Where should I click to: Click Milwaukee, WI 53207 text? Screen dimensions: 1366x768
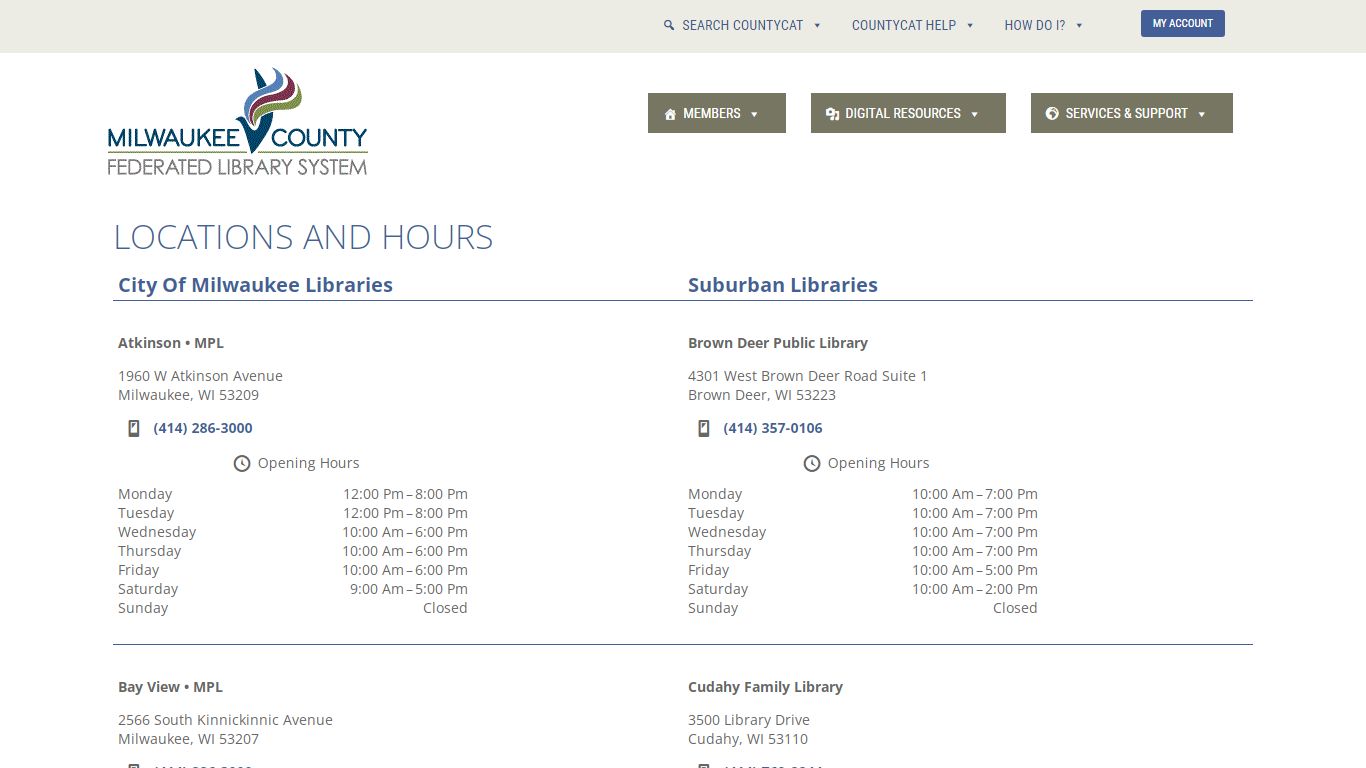tap(188, 739)
